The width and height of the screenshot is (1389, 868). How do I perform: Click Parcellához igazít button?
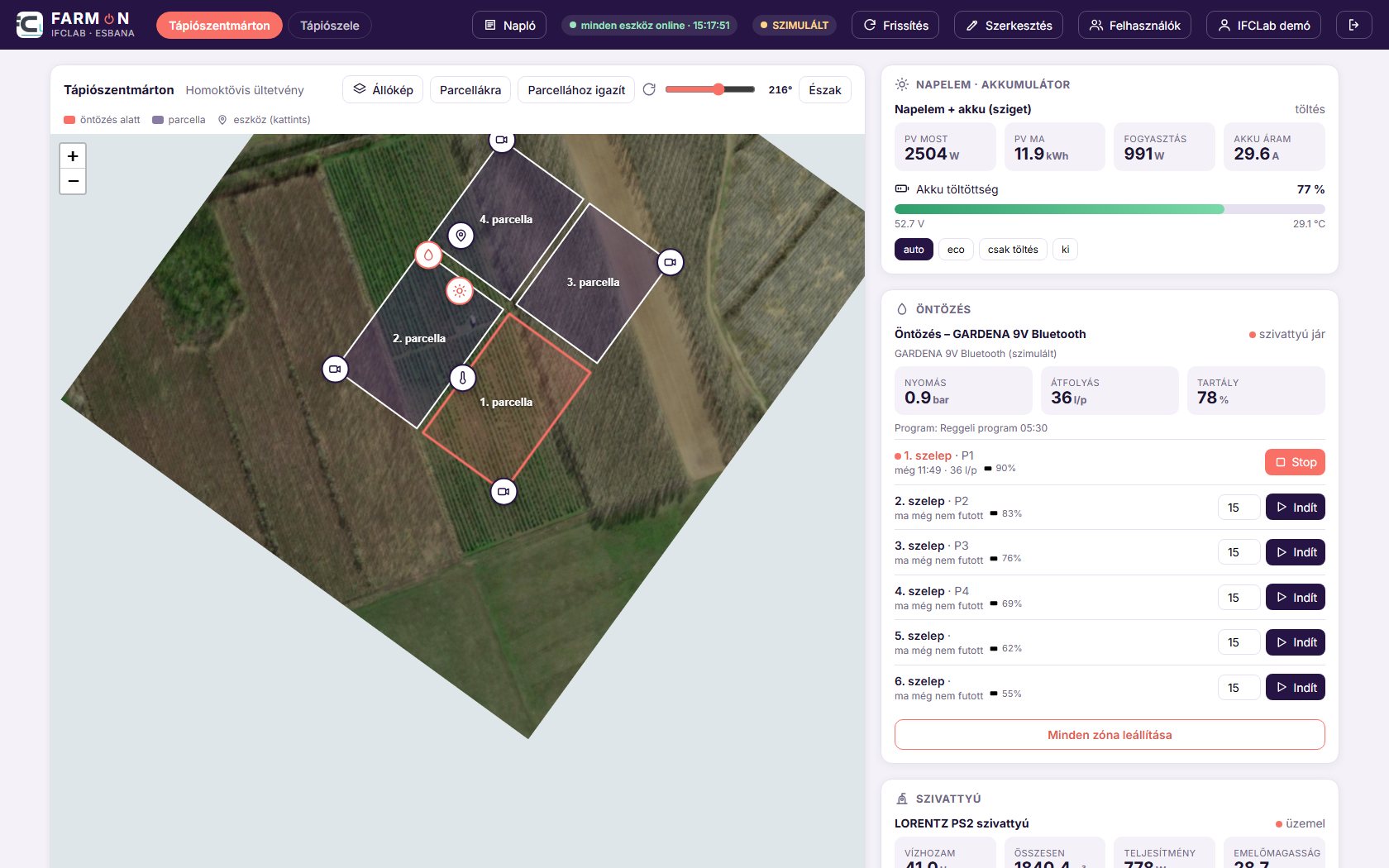[576, 89]
